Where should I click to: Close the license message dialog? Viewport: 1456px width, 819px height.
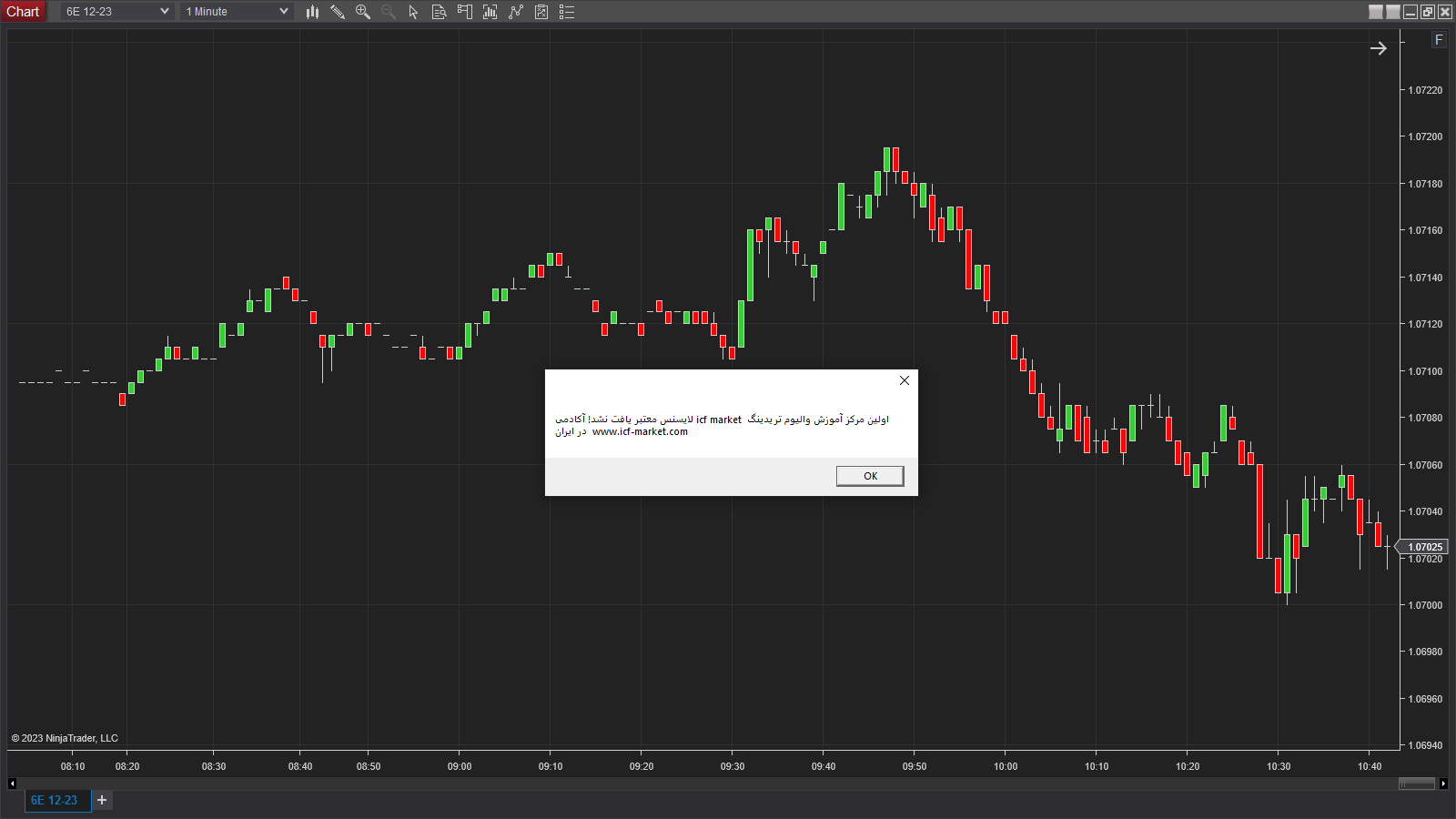coord(905,380)
